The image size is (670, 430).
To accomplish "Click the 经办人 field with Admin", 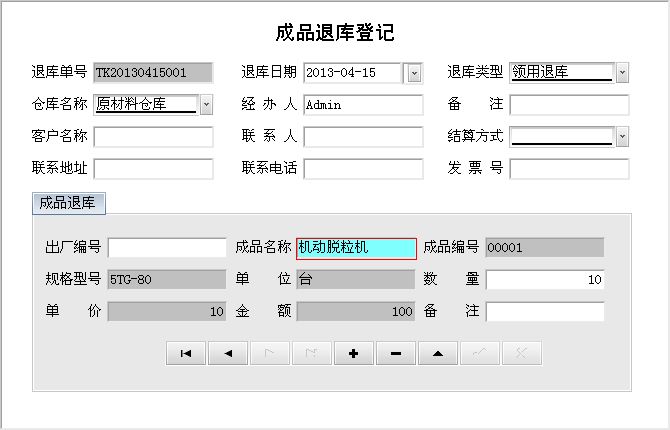I will (363, 105).
